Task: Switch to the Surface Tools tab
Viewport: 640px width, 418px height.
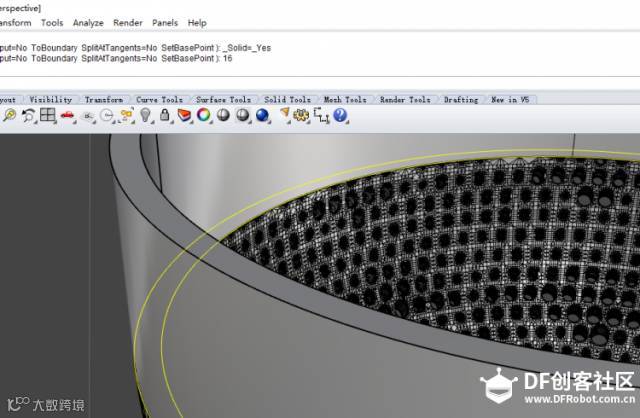Action: [x=223, y=100]
